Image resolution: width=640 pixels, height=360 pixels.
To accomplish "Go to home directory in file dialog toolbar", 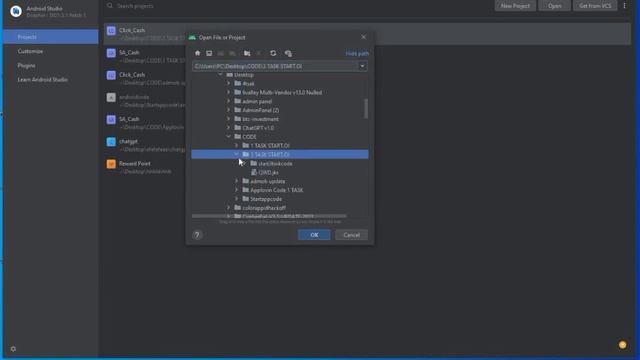I will tap(198, 53).
